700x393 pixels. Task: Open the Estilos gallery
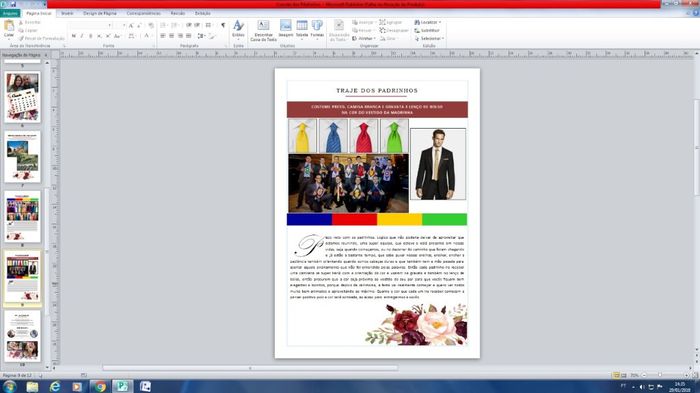pos(238,29)
